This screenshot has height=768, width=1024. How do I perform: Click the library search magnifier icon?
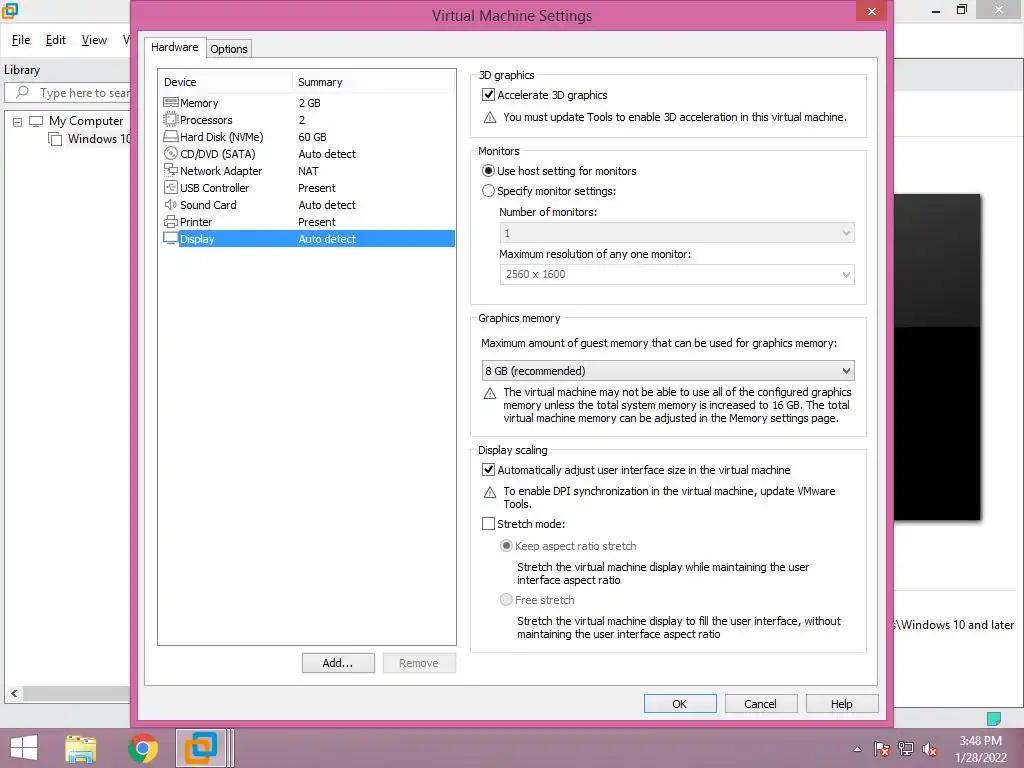[x=22, y=92]
